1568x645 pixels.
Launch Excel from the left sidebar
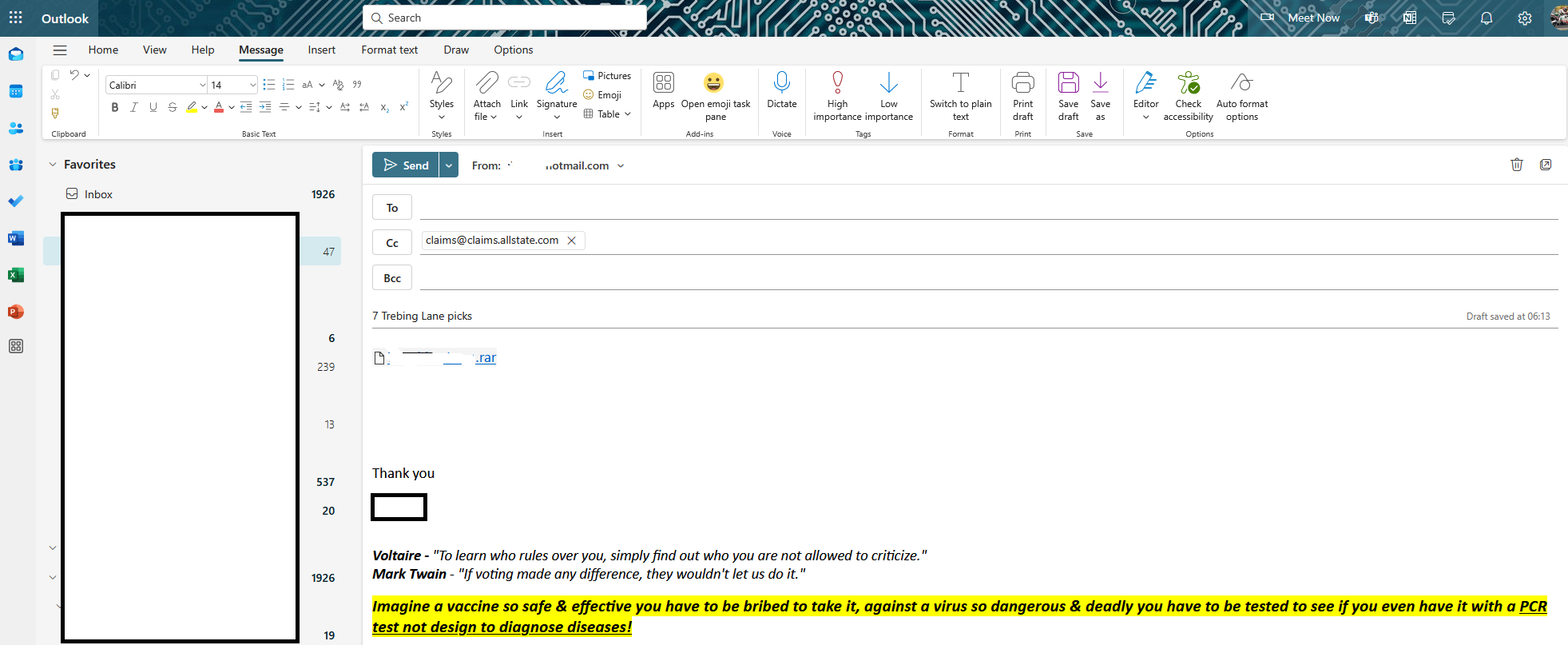16,275
